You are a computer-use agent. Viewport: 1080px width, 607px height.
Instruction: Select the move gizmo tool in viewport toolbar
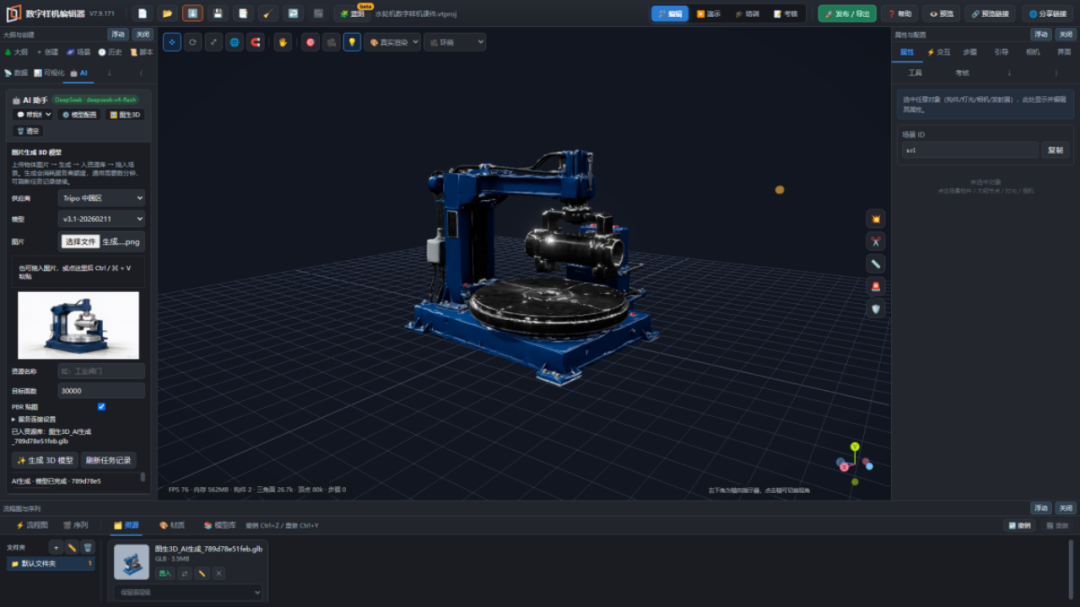click(172, 42)
